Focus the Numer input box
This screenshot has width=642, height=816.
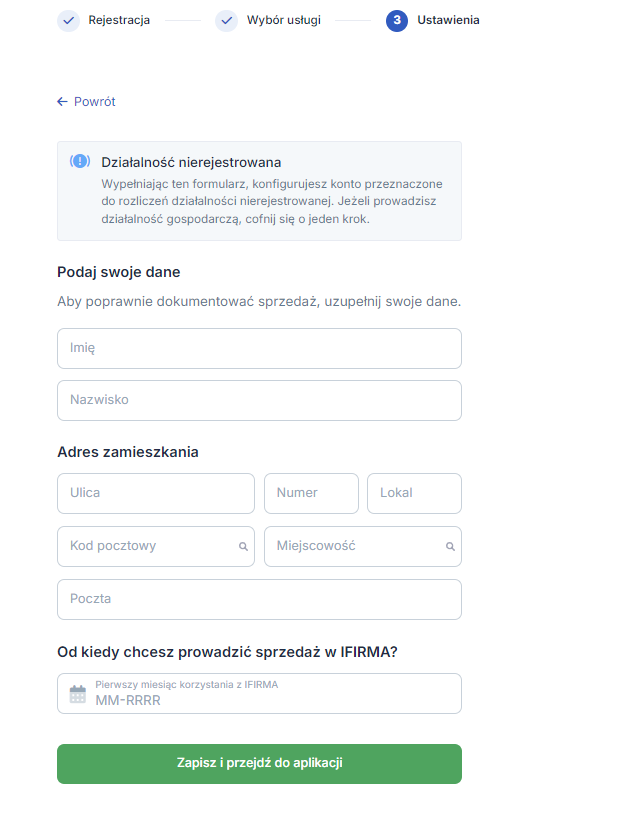(x=311, y=493)
